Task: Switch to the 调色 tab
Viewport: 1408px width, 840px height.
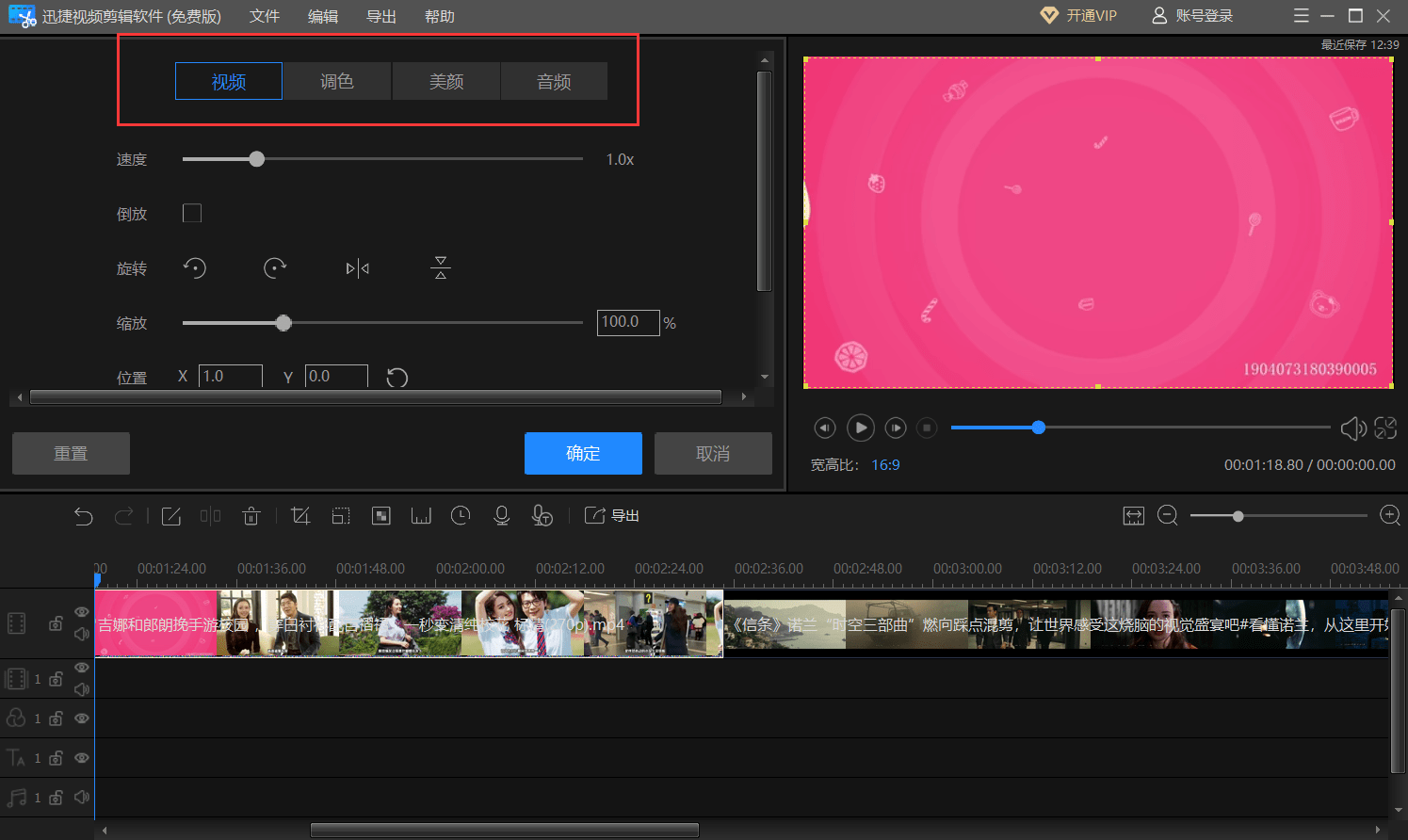Action: click(337, 82)
